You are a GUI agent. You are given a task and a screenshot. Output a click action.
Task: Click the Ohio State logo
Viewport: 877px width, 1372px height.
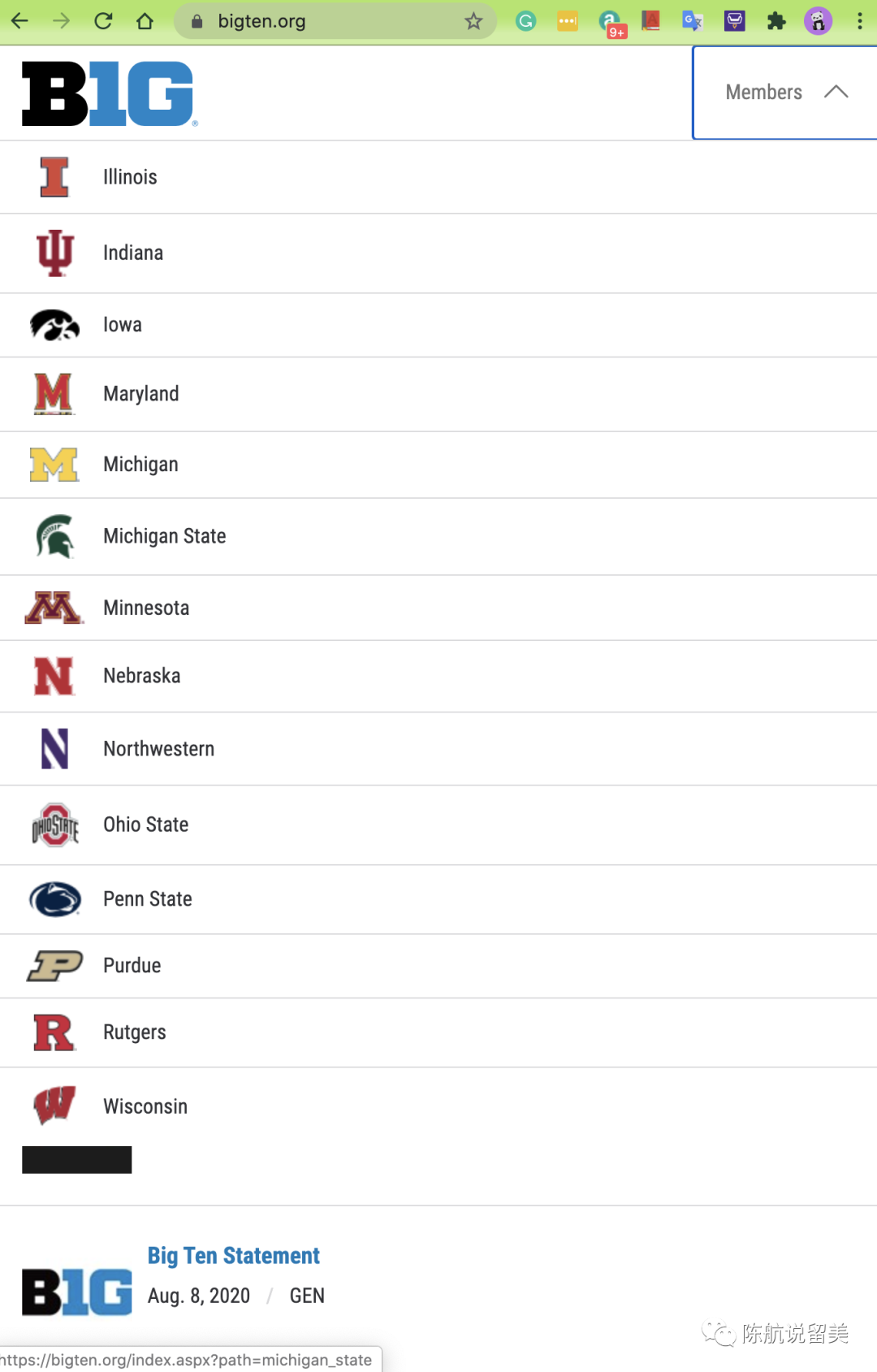(x=55, y=825)
